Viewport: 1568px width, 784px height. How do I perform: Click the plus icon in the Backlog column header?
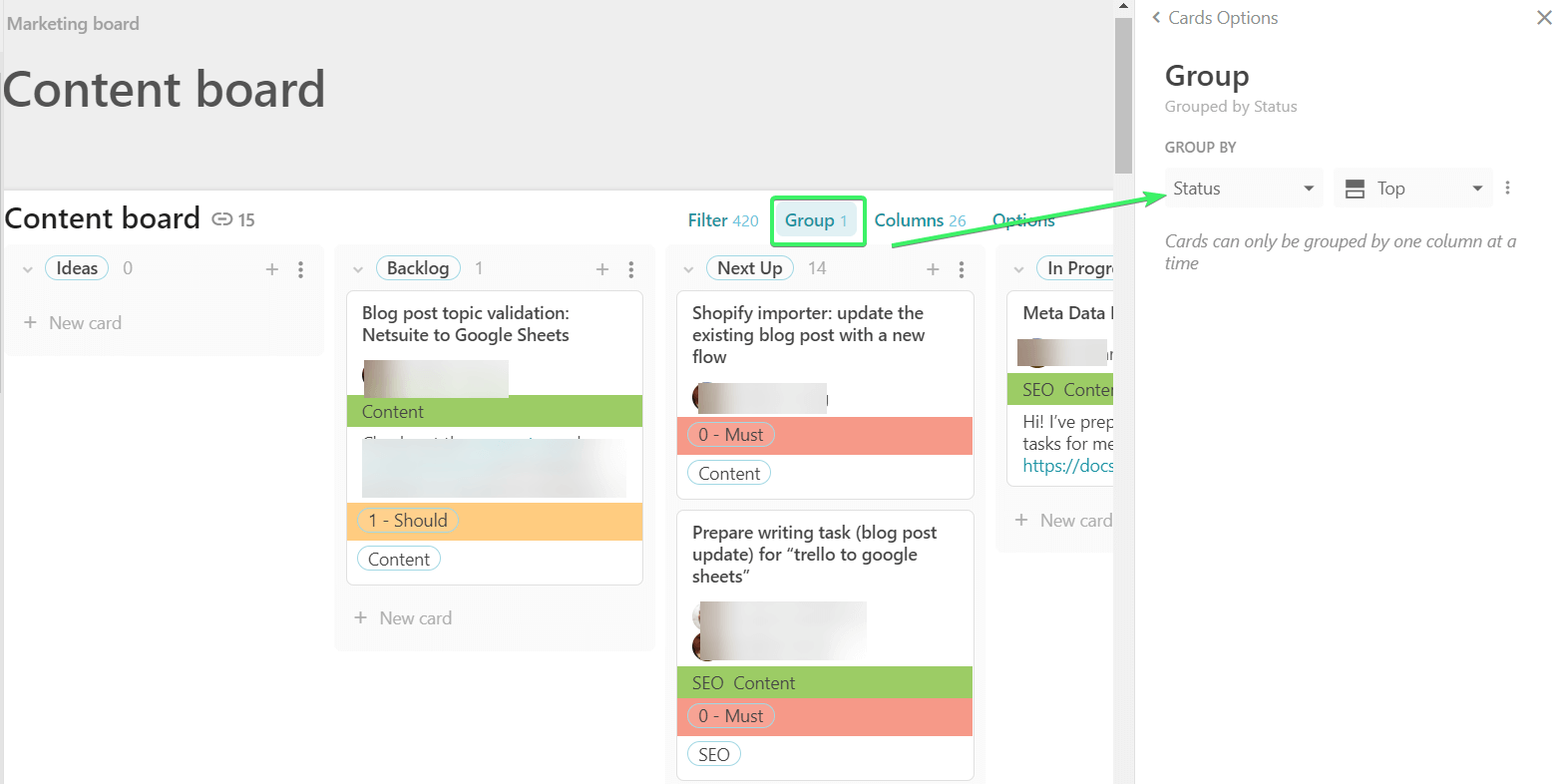(x=601, y=269)
